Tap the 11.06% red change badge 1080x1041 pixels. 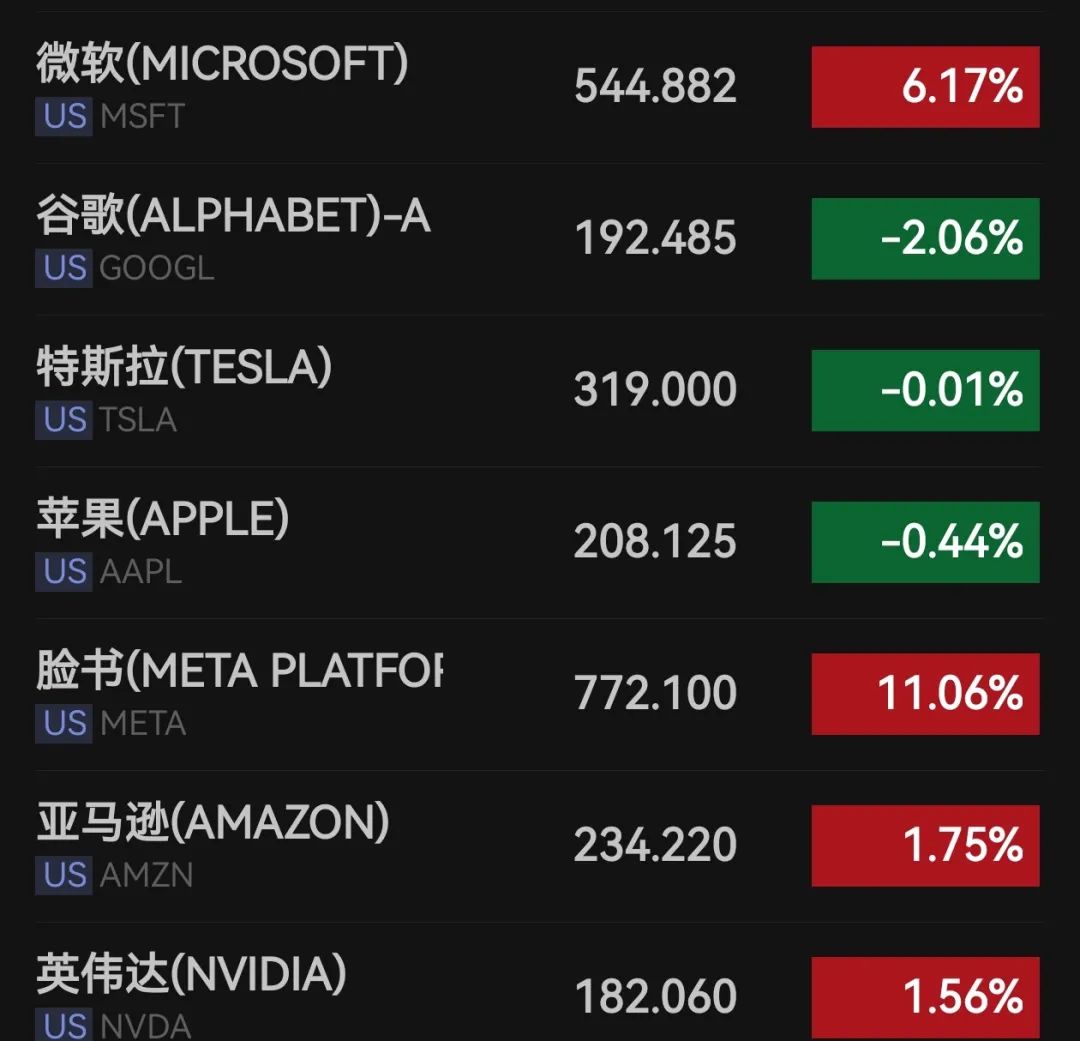(x=925, y=694)
